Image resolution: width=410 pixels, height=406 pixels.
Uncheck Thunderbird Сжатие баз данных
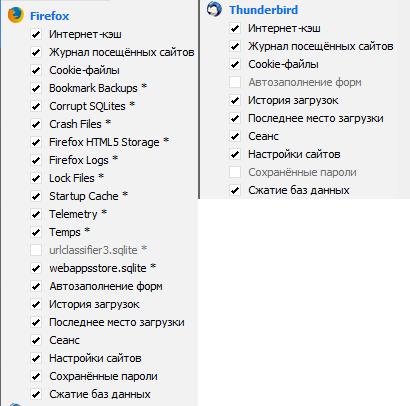click(235, 190)
